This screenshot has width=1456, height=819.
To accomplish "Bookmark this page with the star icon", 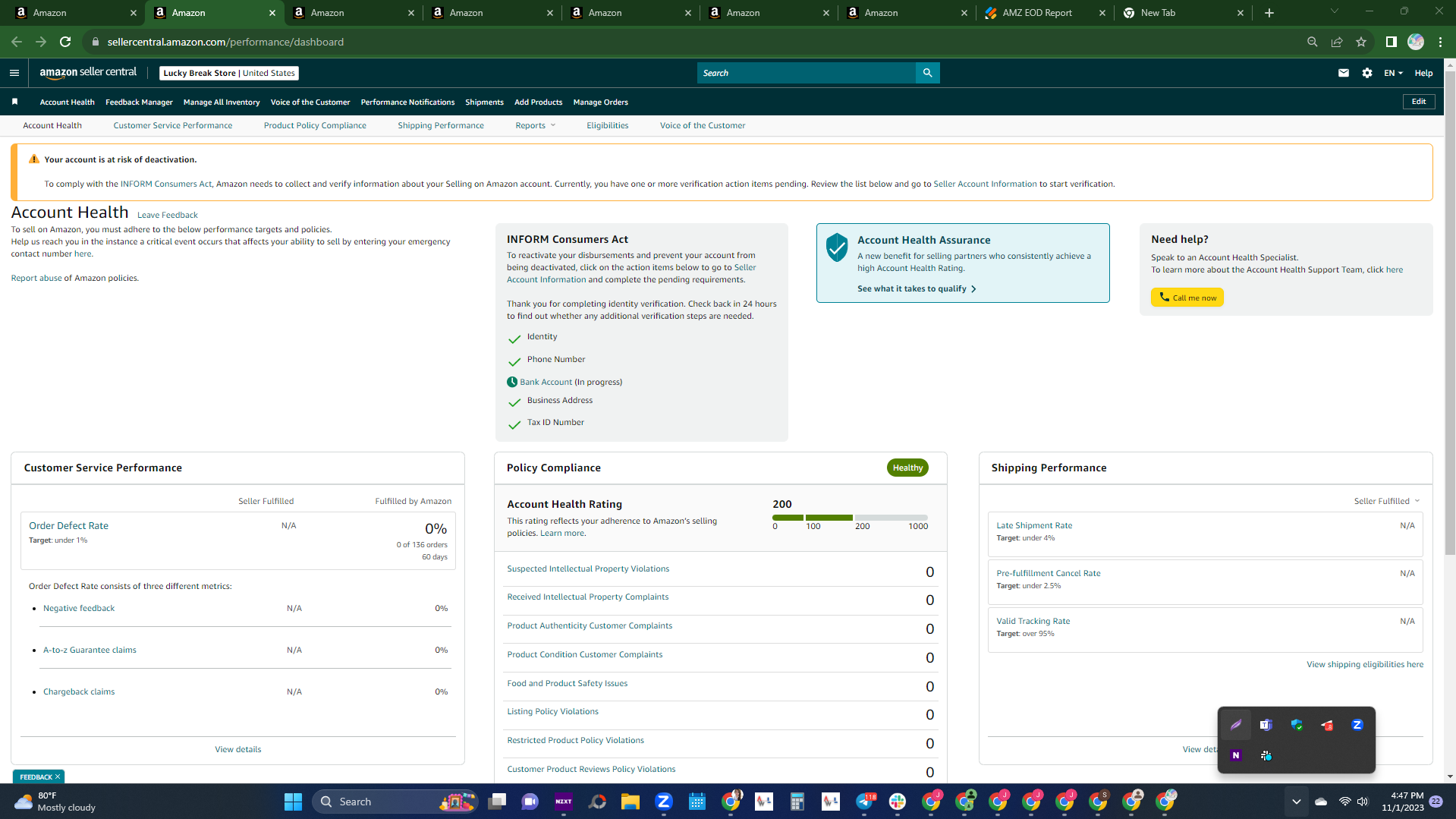I will click(x=1361, y=42).
